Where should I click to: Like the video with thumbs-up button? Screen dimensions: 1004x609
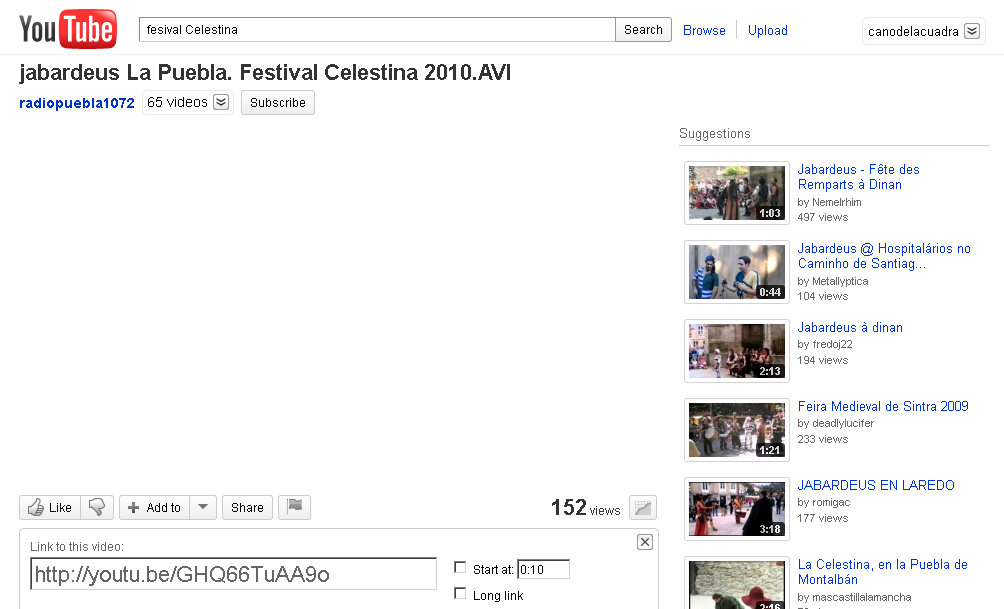coord(50,507)
